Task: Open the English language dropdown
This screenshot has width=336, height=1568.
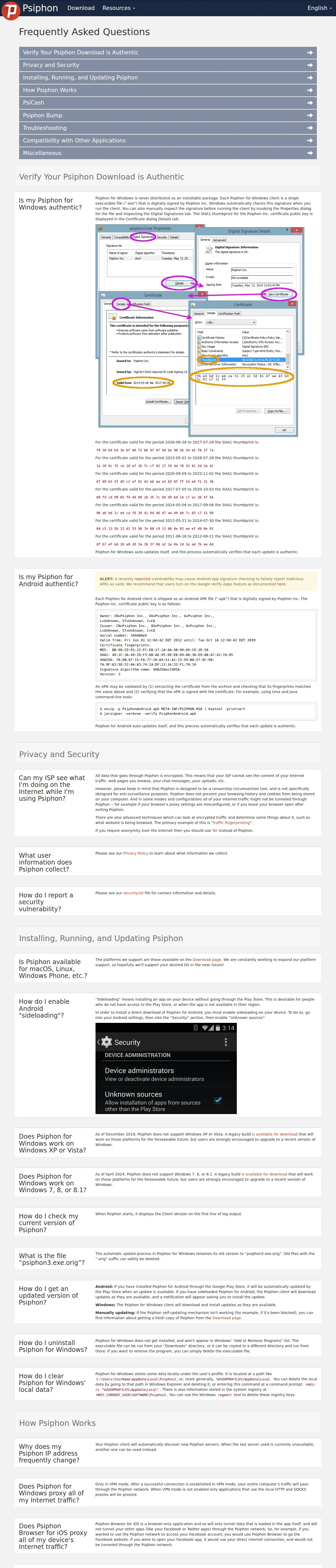Action: [319, 8]
